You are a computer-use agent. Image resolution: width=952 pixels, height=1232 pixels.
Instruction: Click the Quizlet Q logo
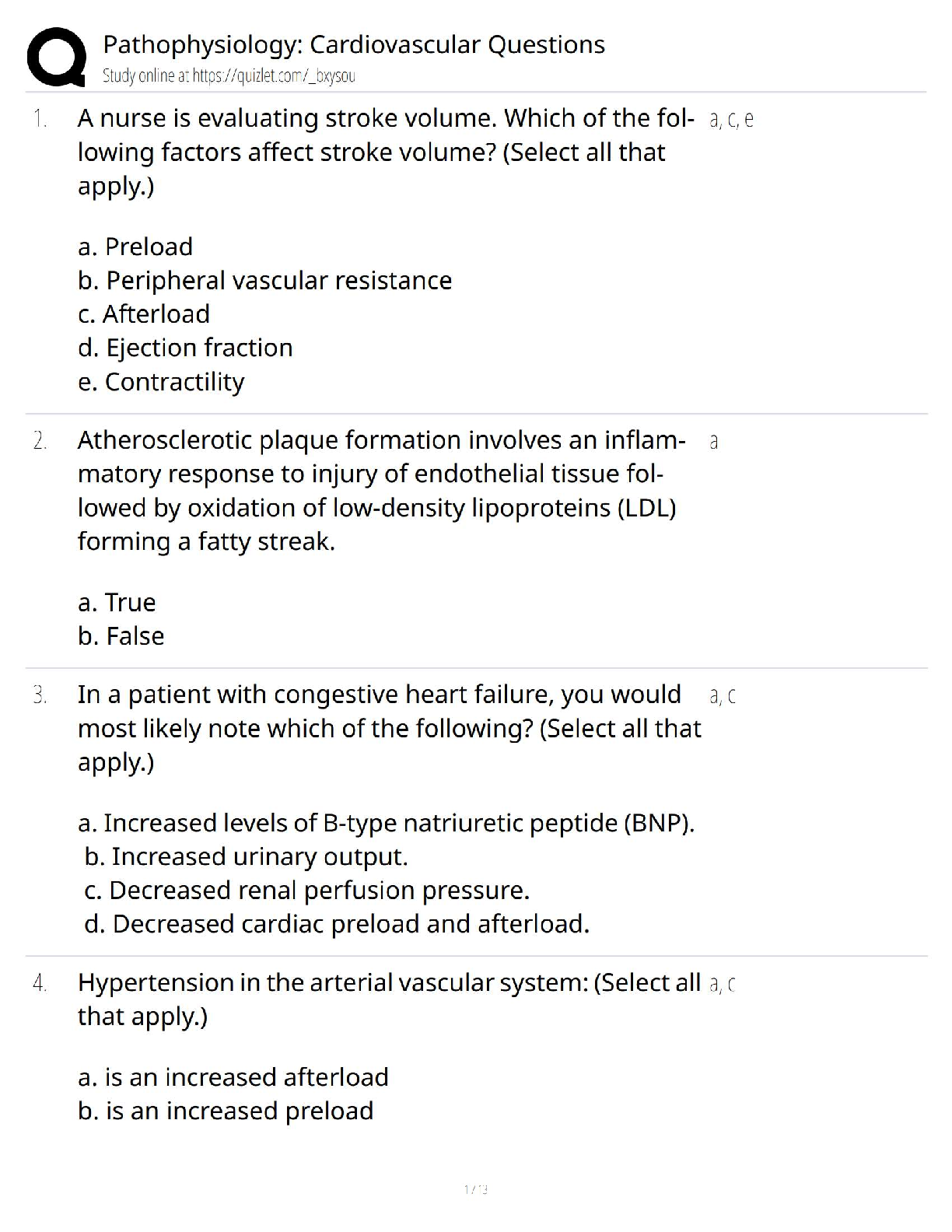coord(56,56)
